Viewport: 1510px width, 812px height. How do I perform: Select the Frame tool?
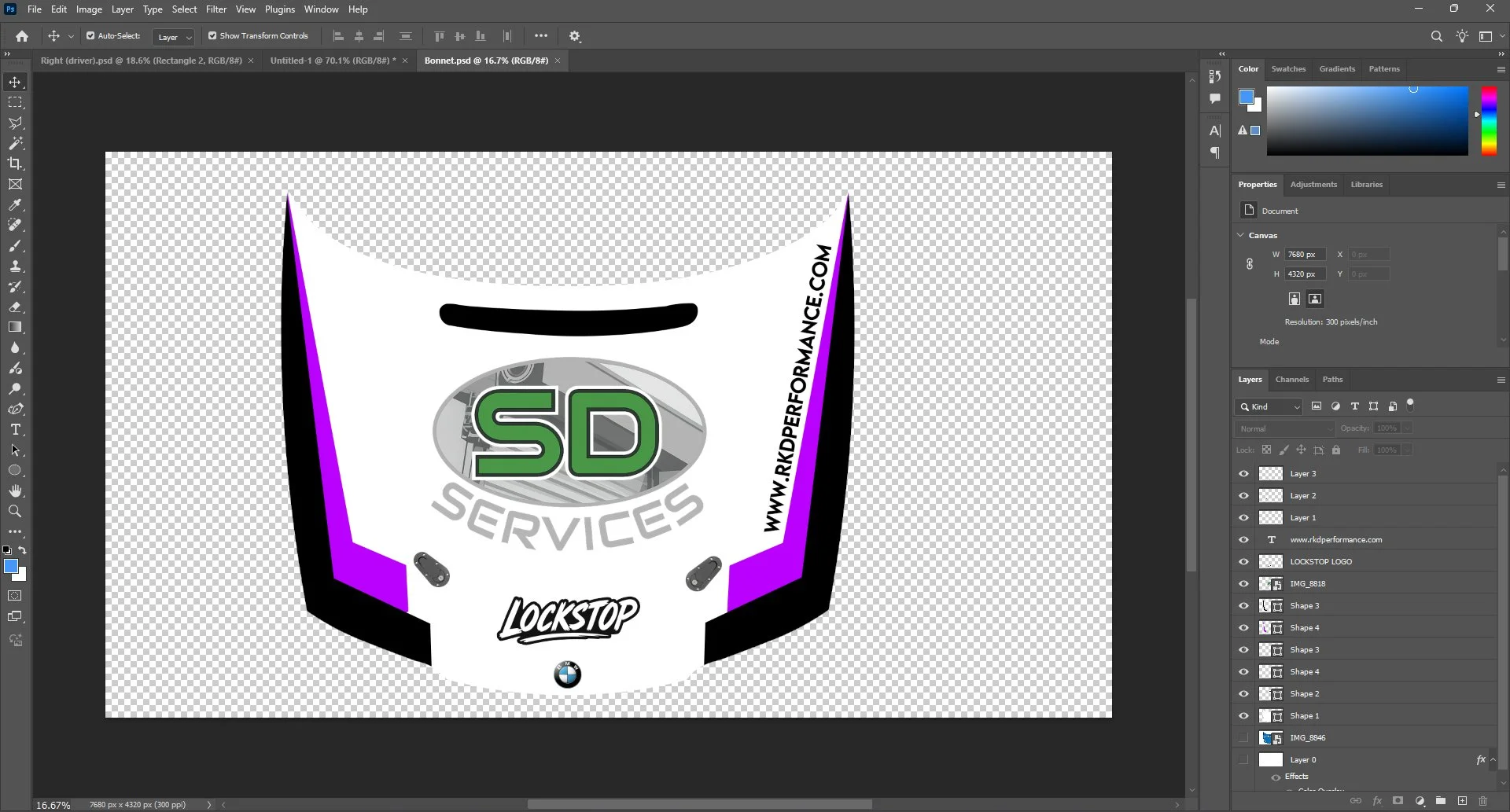pos(15,185)
